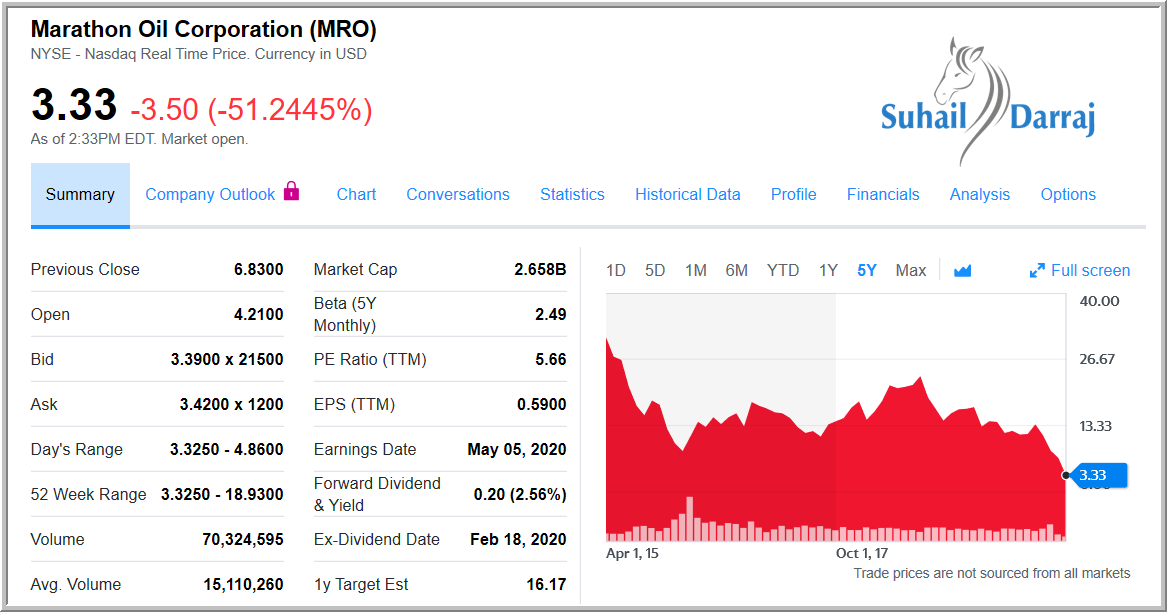
Task: Open the Historical Data tab
Action: (x=688, y=194)
